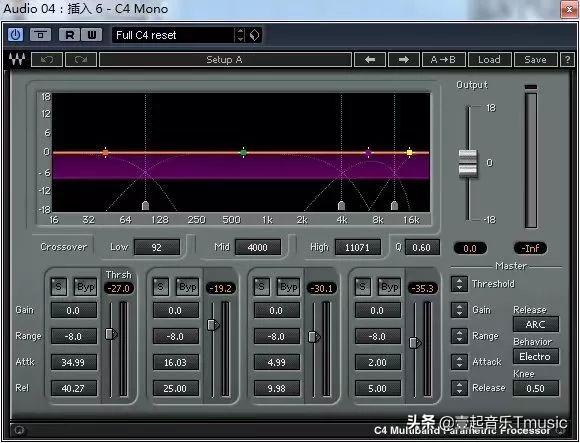Click the yellow high band marker

409,152
